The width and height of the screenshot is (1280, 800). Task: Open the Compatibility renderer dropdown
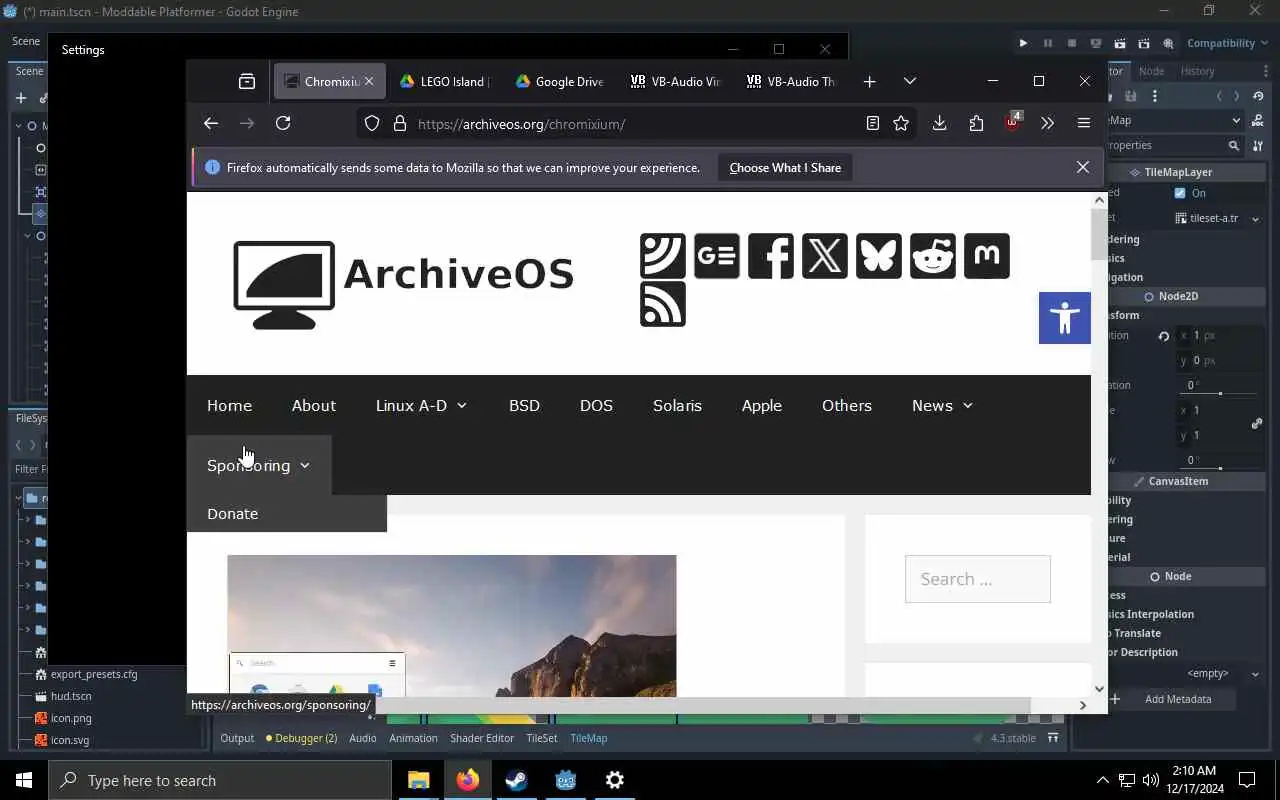tap(1226, 43)
